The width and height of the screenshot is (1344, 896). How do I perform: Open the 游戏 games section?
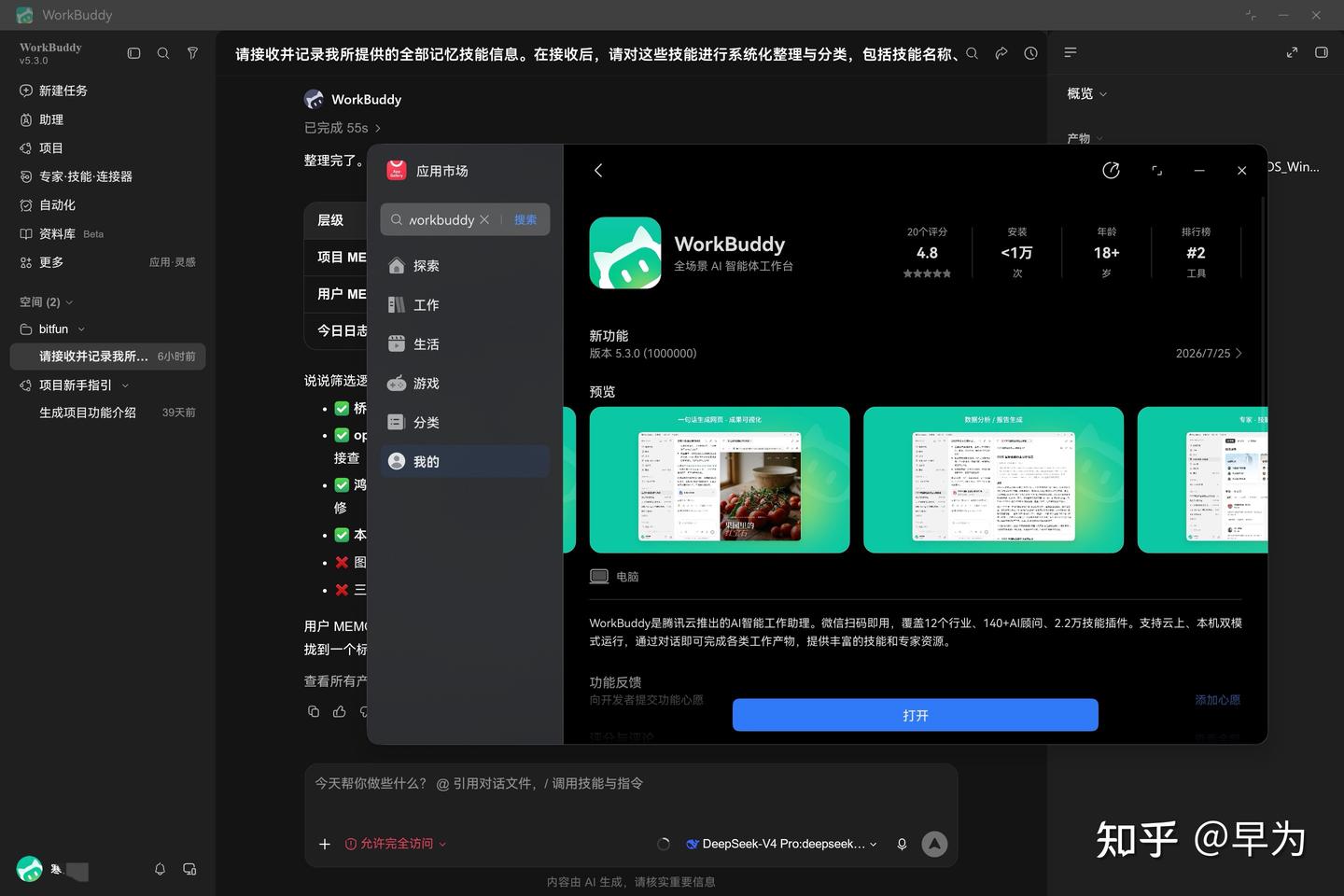click(465, 384)
